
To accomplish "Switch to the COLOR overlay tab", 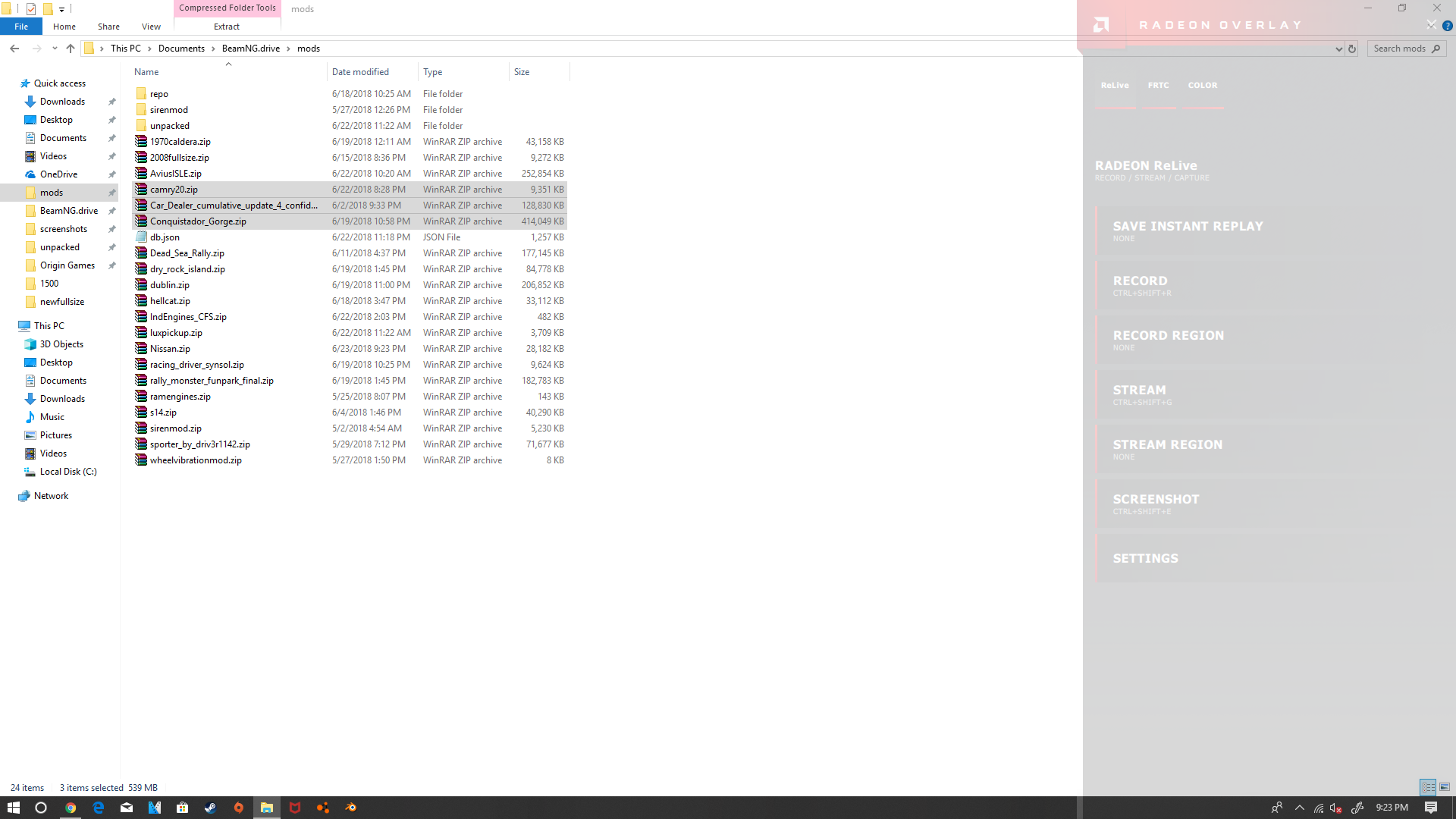I will coord(1203,86).
